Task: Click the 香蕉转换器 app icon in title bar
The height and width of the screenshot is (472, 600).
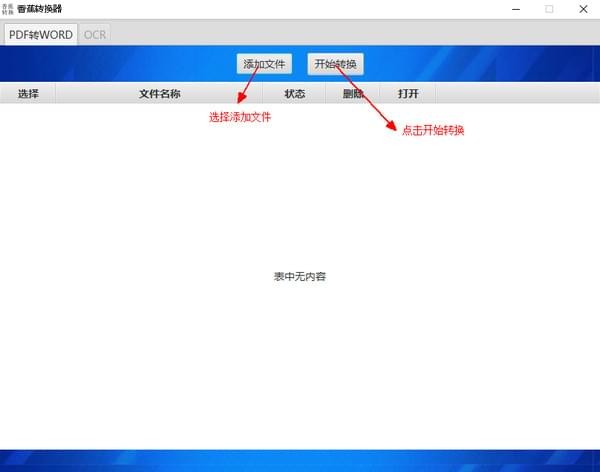Action: (8, 9)
